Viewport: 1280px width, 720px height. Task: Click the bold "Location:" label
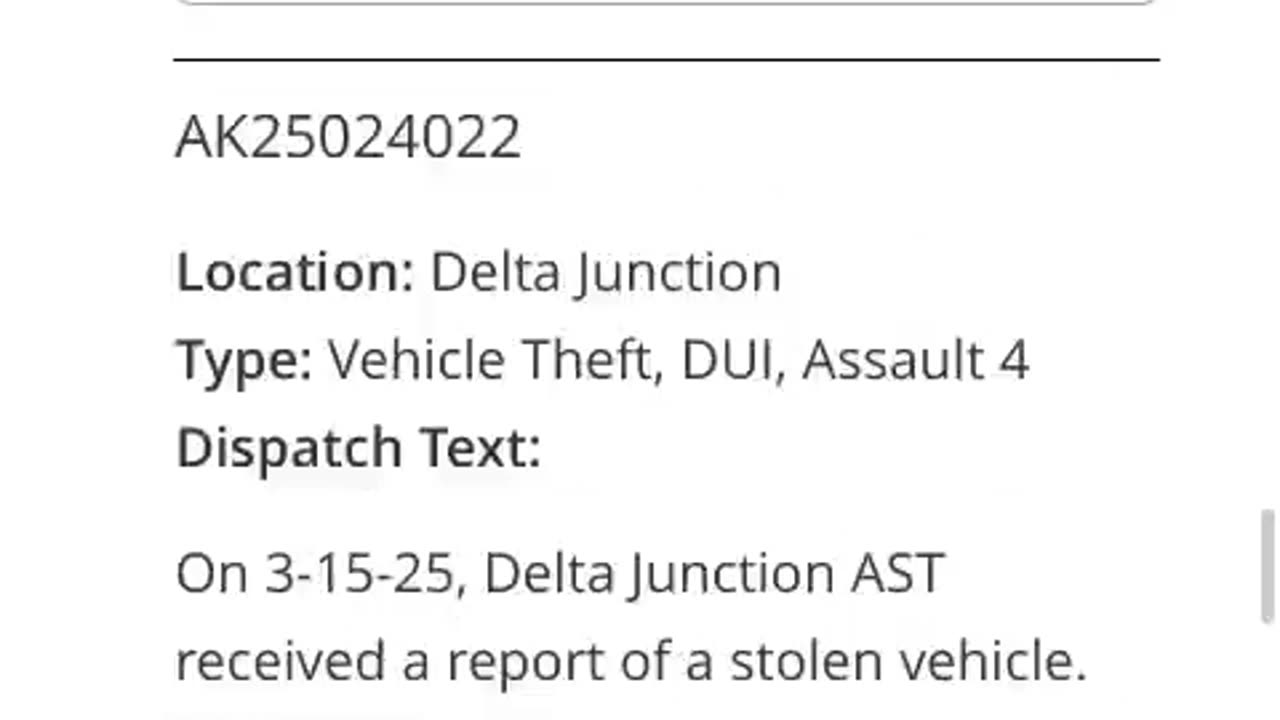pos(295,272)
